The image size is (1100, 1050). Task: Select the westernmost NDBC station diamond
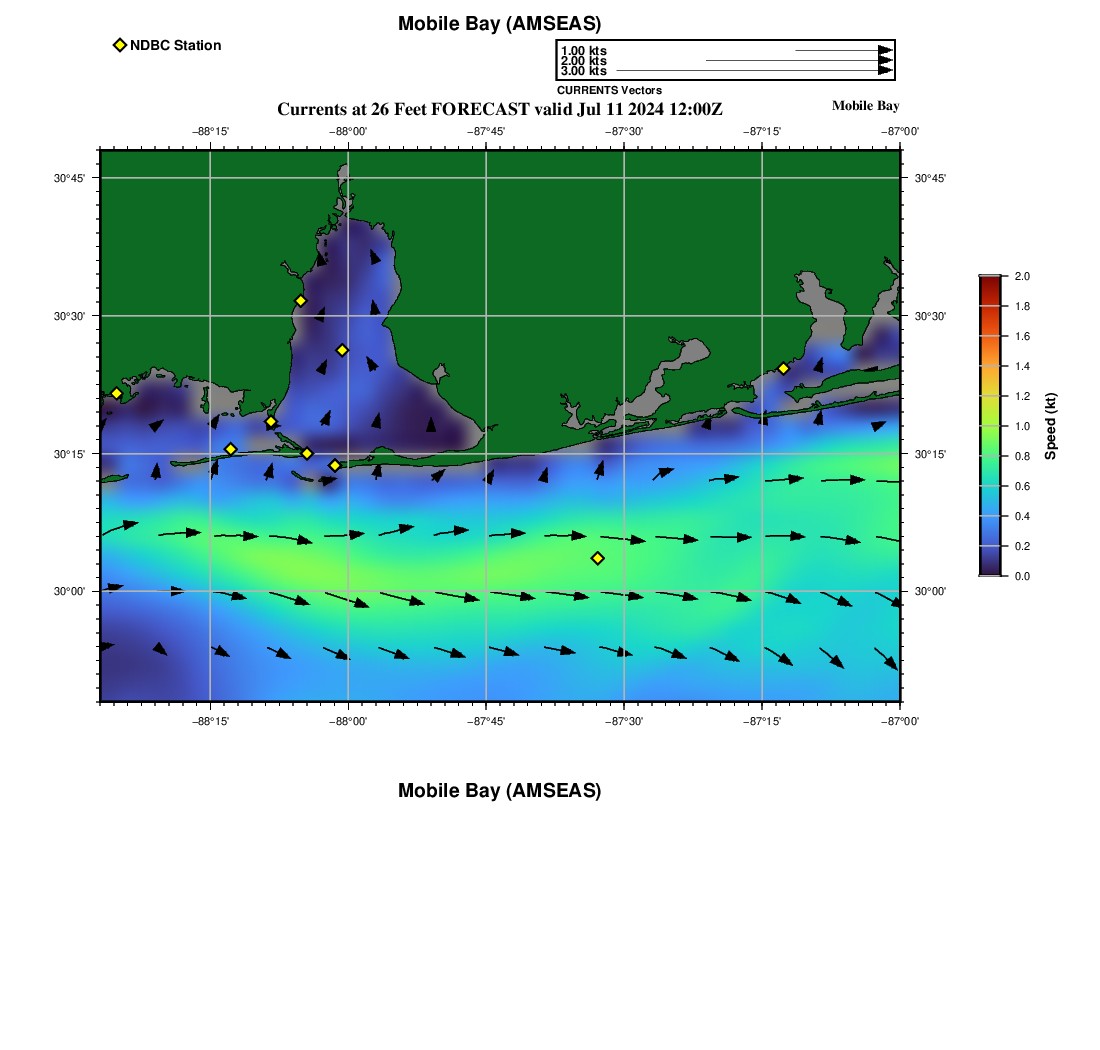tap(116, 393)
